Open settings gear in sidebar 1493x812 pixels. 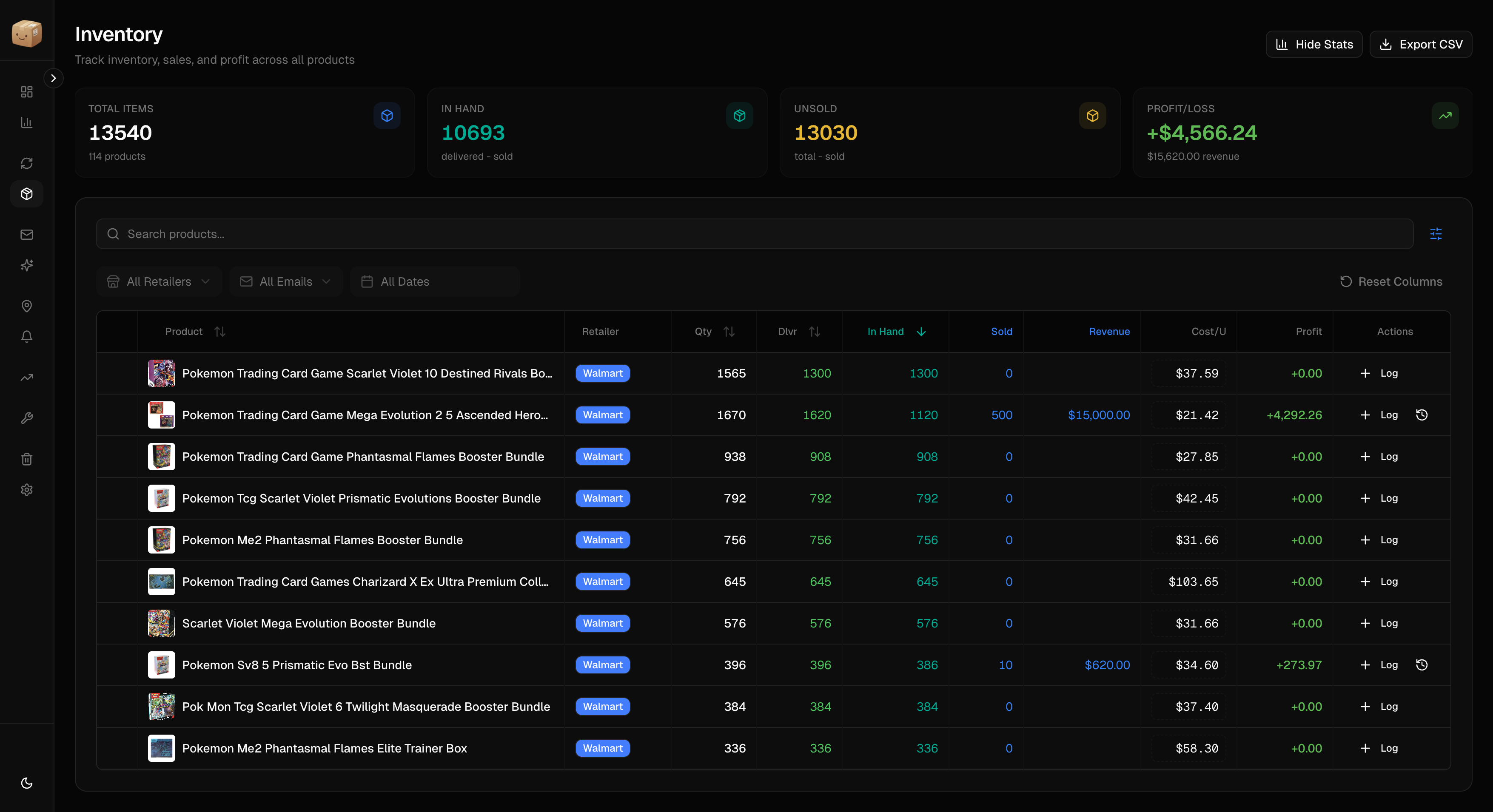(x=27, y=490)
